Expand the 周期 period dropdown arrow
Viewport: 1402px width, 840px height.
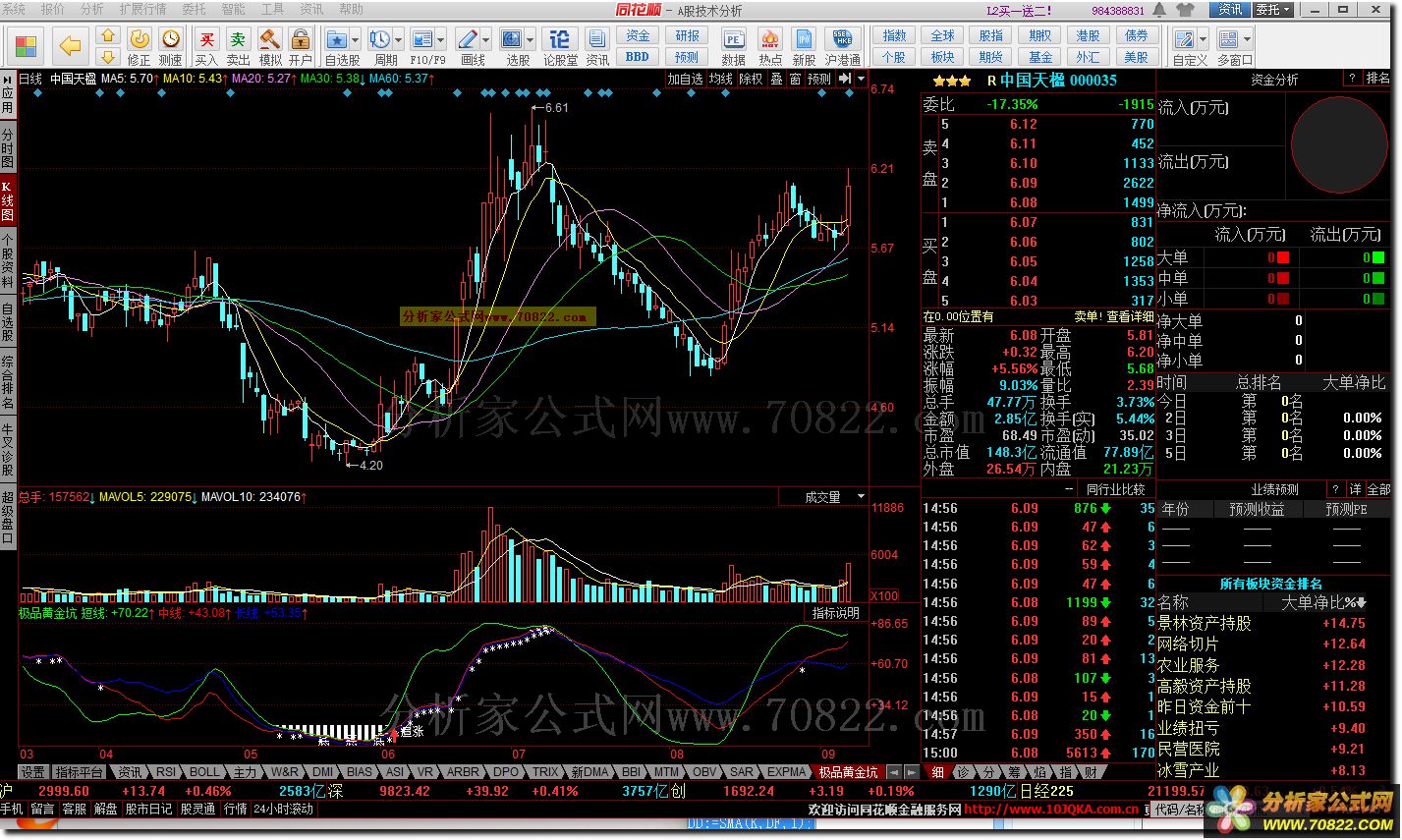[397, 40]
